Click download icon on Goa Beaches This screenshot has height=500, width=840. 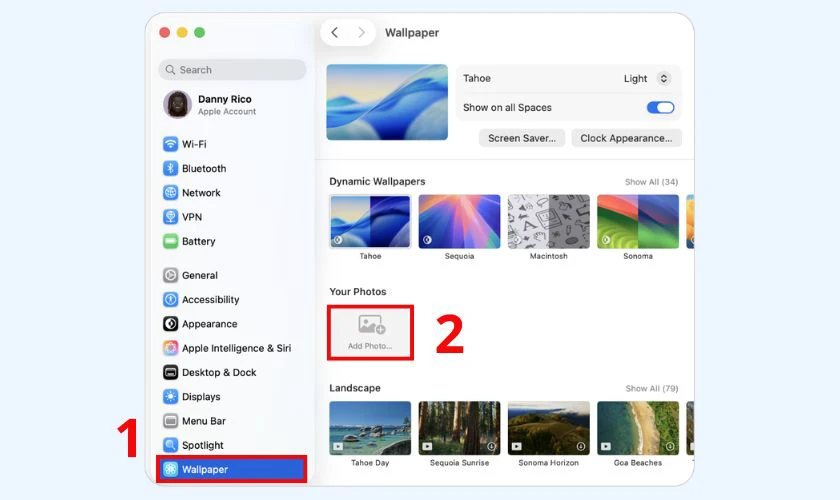tap(670, 446)
